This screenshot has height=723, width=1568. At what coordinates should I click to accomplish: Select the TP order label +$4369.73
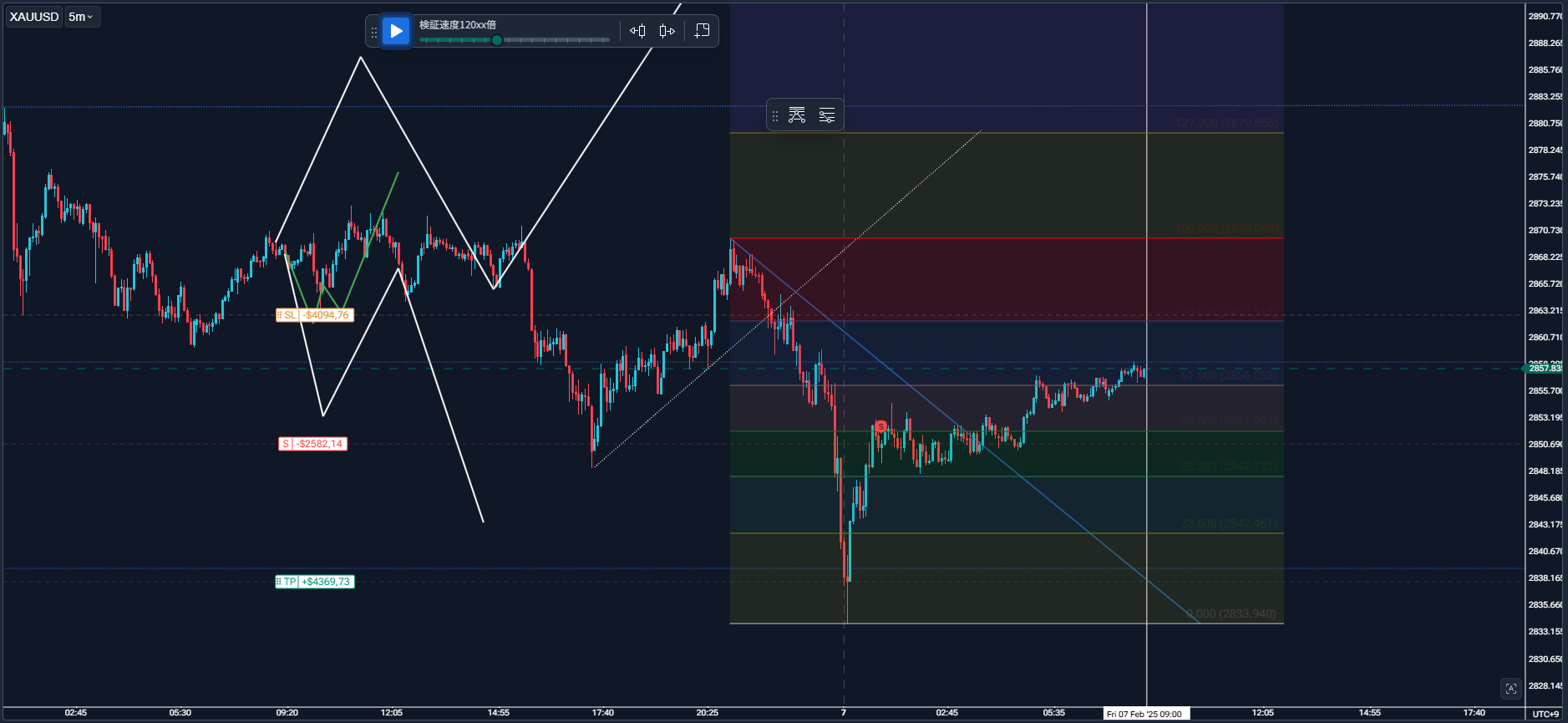tap(315, 582)
